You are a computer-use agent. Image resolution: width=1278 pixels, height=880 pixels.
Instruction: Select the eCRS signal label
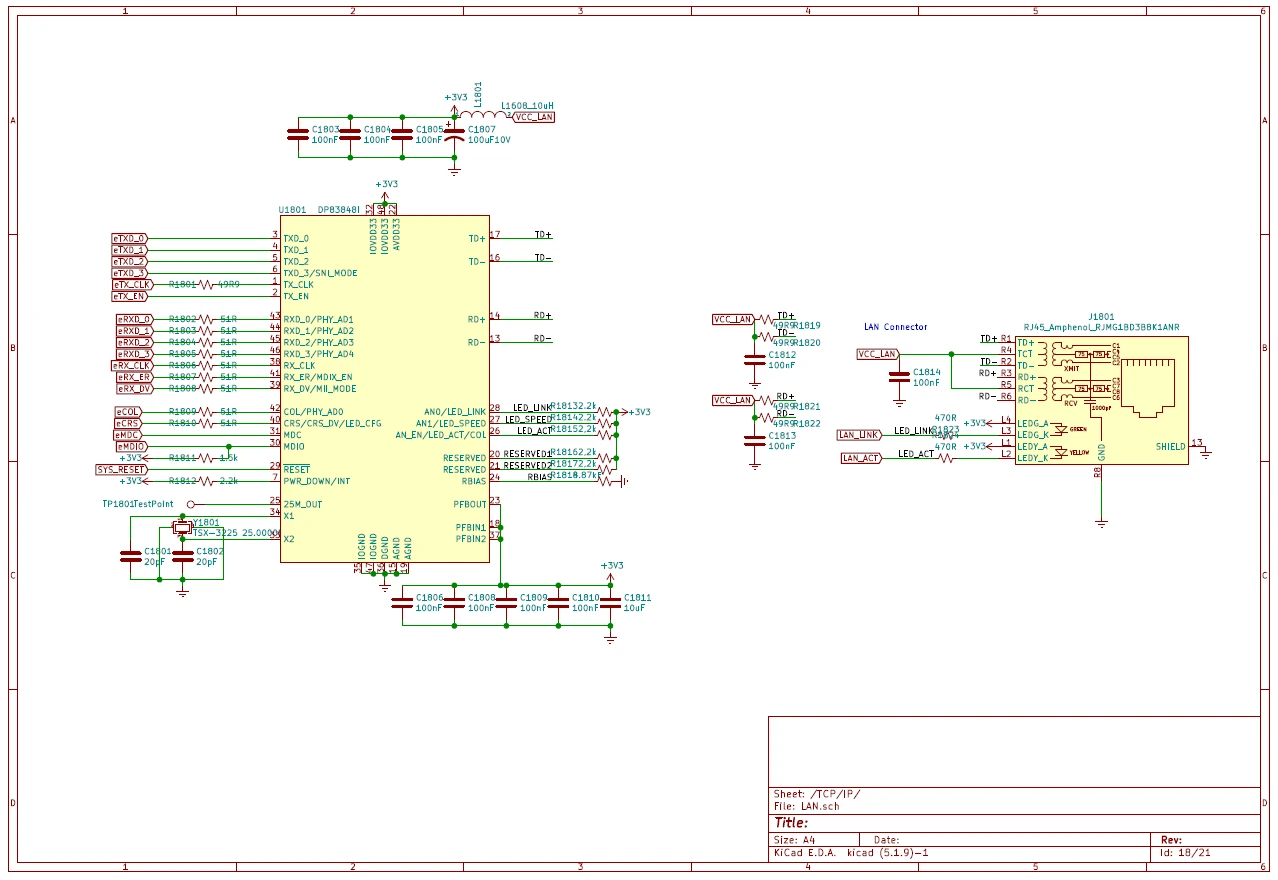coord(128,423)
